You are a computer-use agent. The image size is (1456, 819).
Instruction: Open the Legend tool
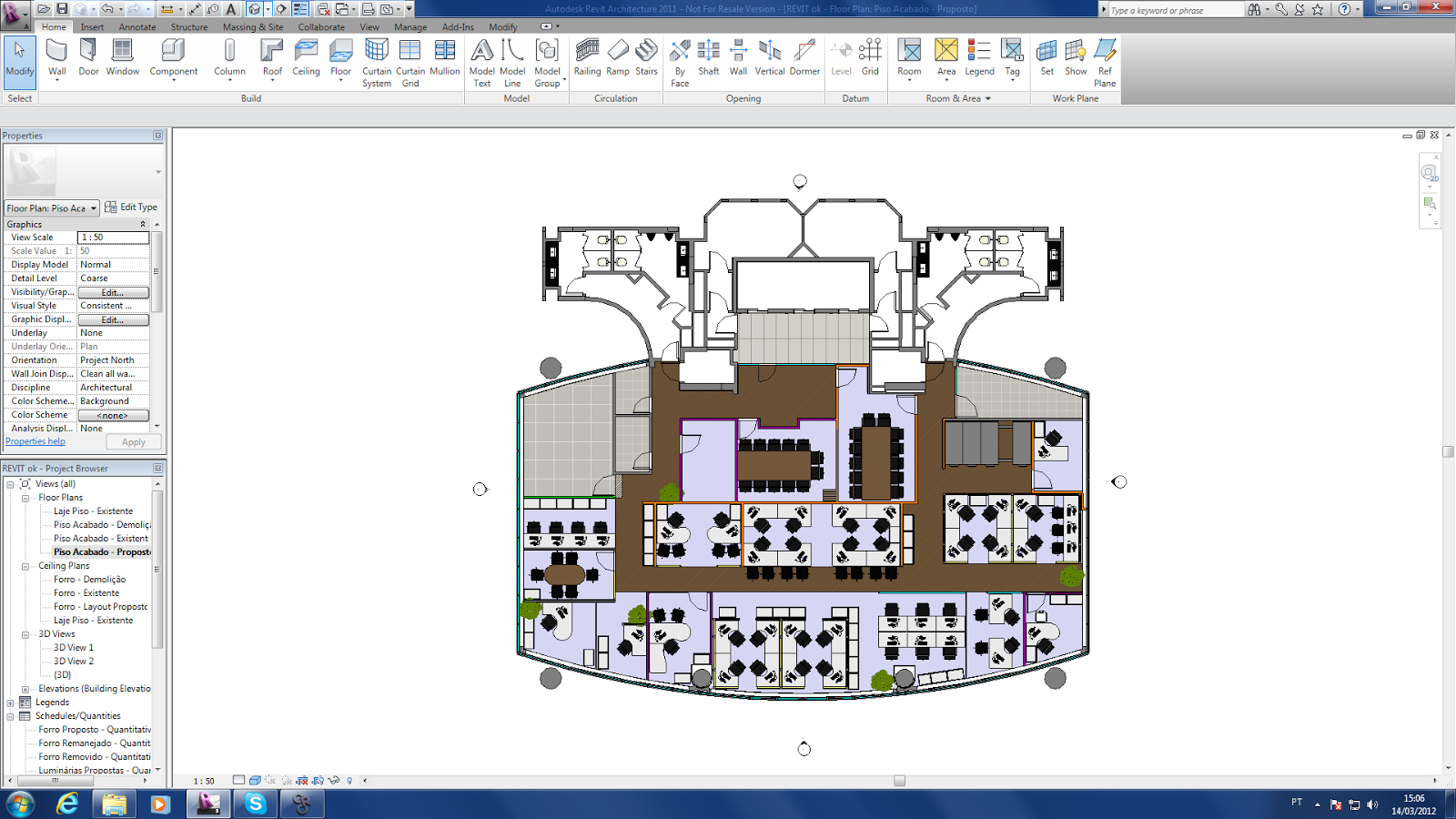point(979,57)
